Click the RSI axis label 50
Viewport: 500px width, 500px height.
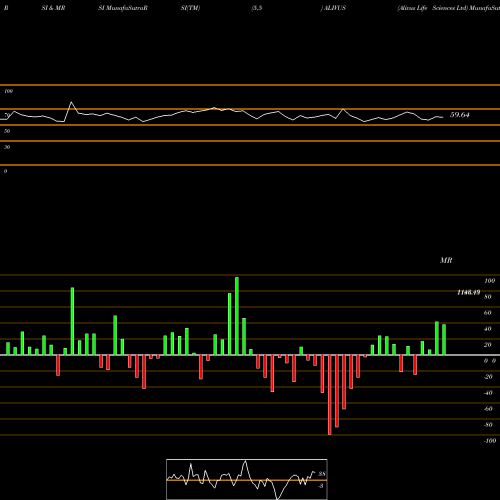coord(7,131)
